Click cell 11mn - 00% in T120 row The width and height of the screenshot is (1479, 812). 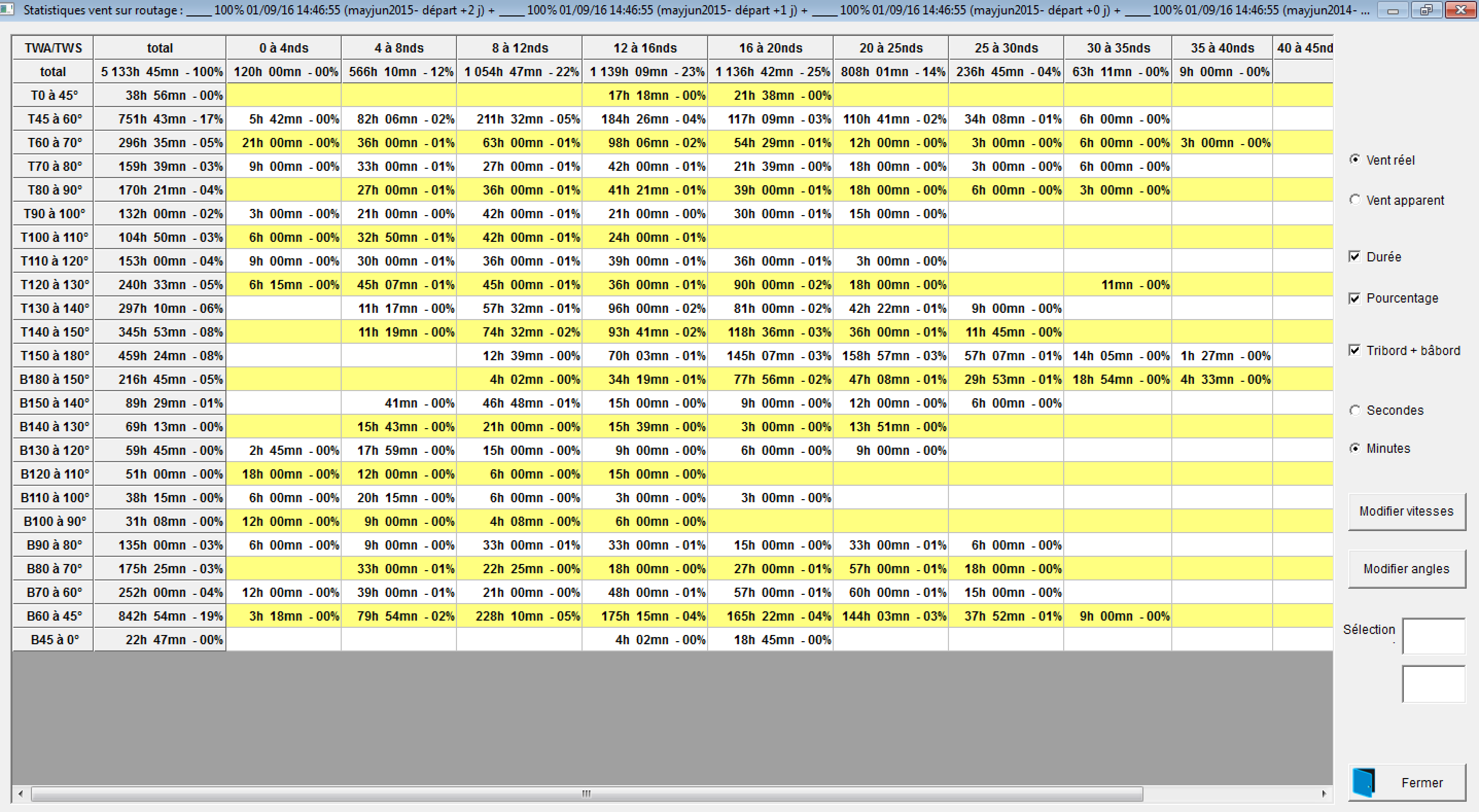[x=1118, y=285]
